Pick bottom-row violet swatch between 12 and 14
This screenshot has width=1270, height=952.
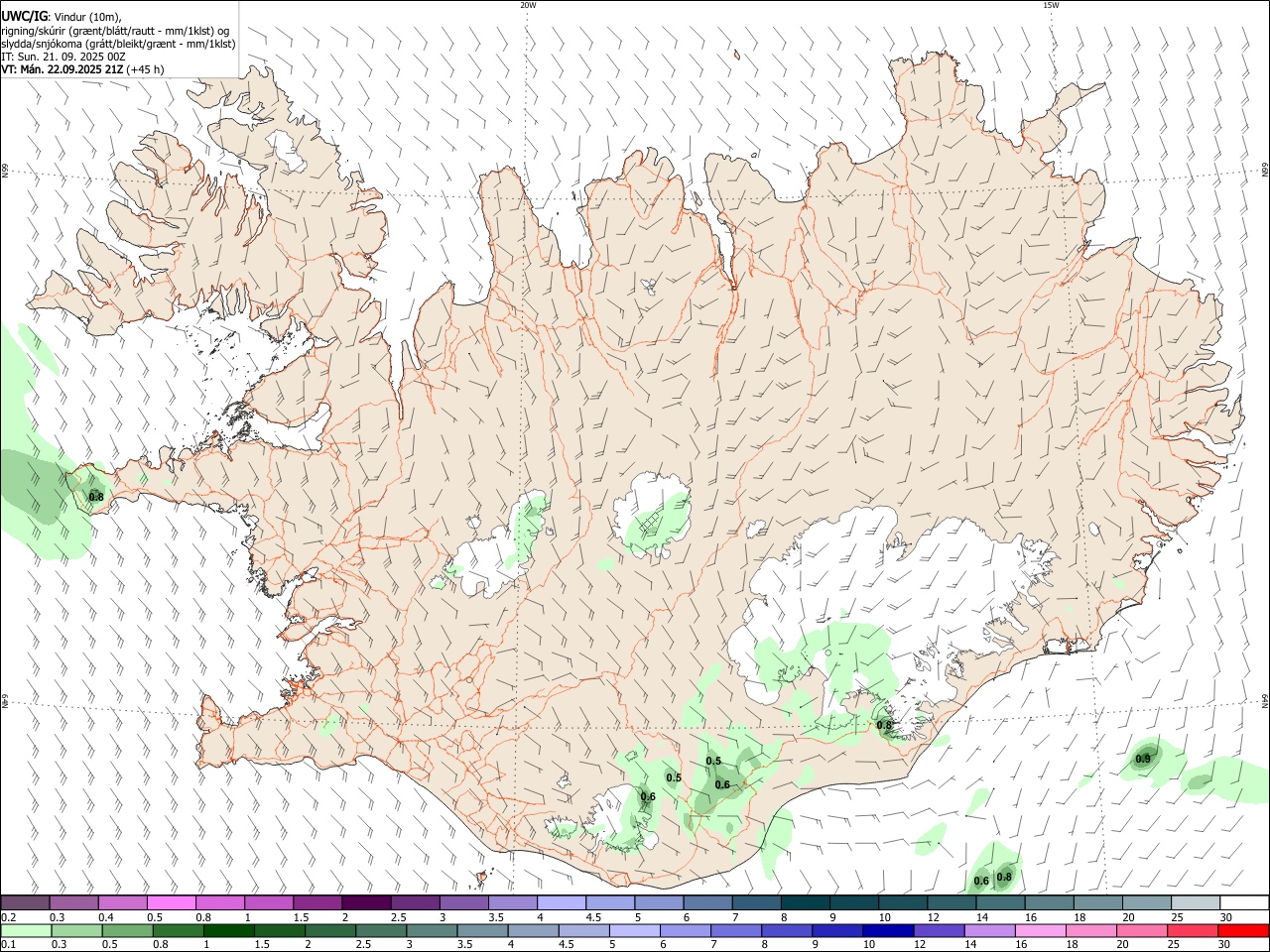[x=939, y=930]
